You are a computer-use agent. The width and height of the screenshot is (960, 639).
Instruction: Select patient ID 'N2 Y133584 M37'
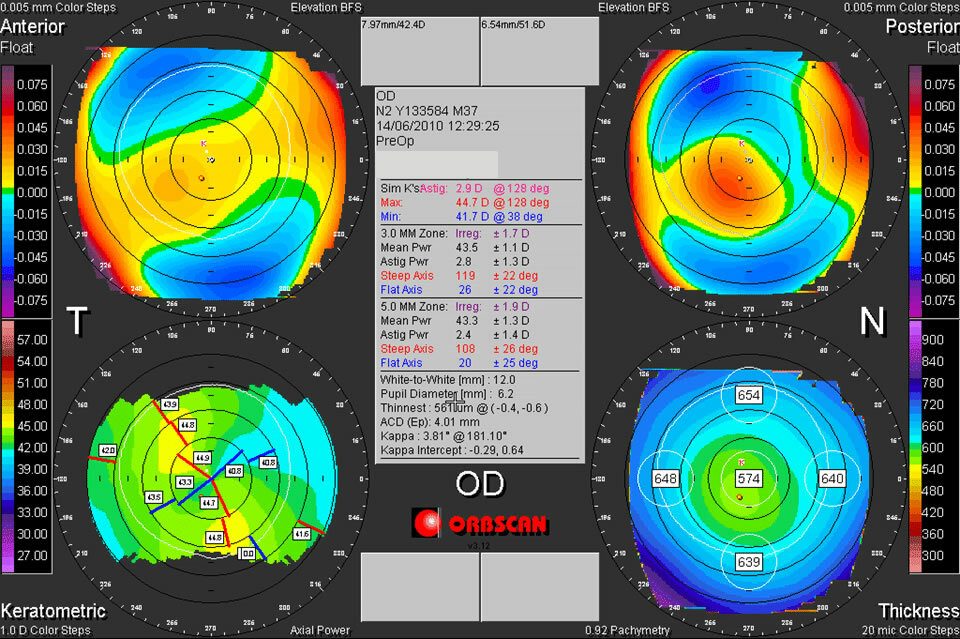pos(427,111)
